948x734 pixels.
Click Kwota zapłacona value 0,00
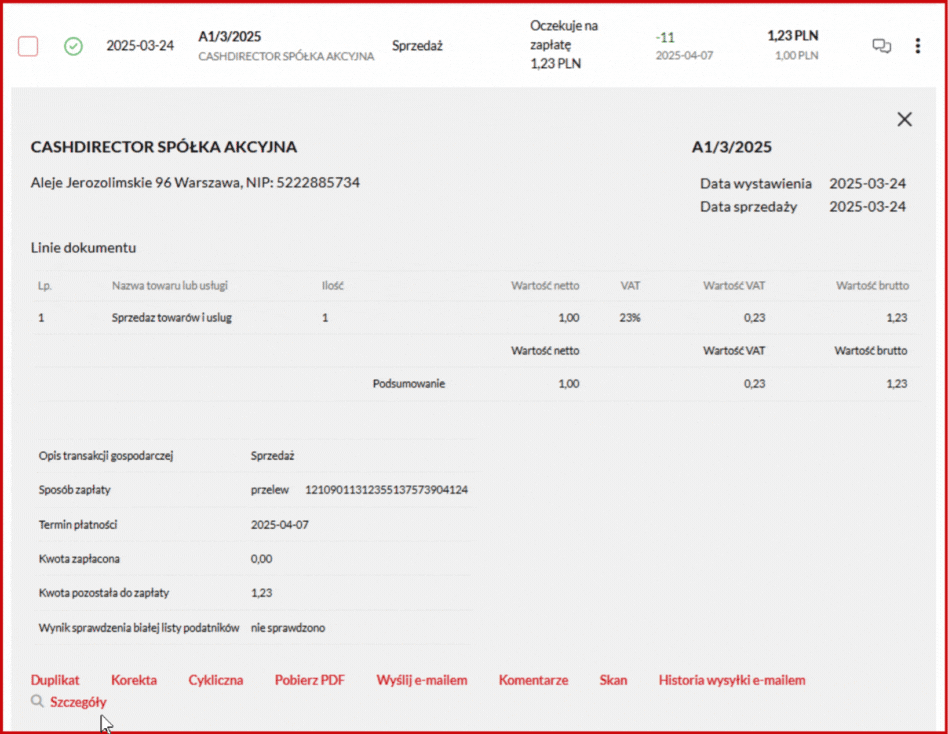click(261, 559)
